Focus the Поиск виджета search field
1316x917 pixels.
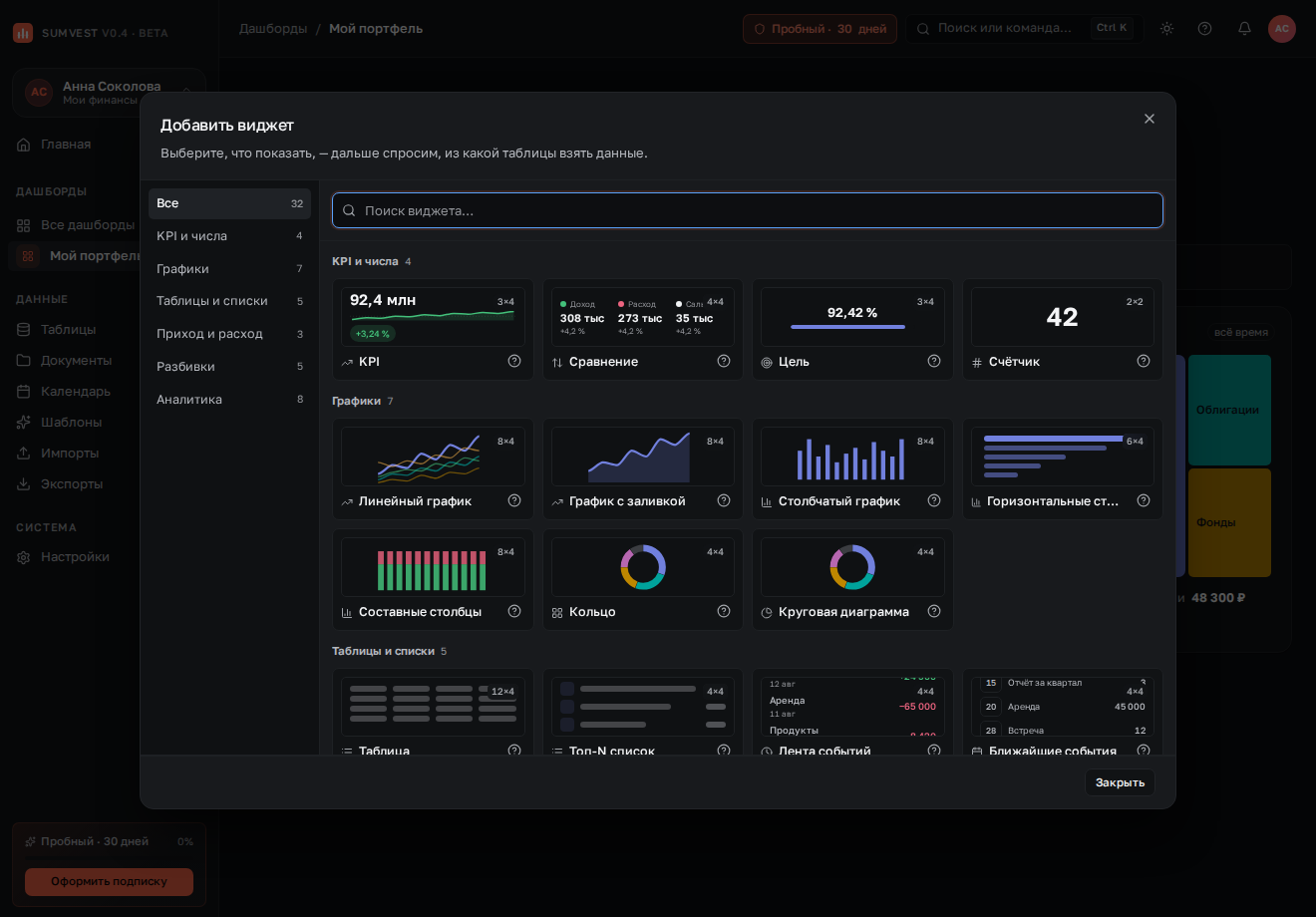pos(748,210)
